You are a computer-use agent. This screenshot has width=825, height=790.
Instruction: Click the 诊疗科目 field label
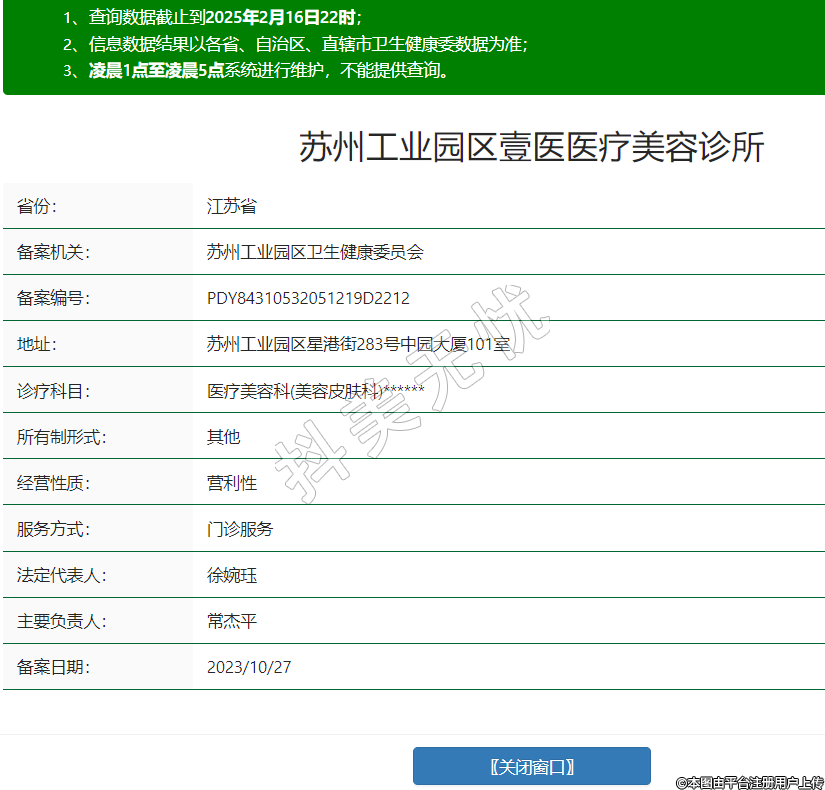[53, 391]
